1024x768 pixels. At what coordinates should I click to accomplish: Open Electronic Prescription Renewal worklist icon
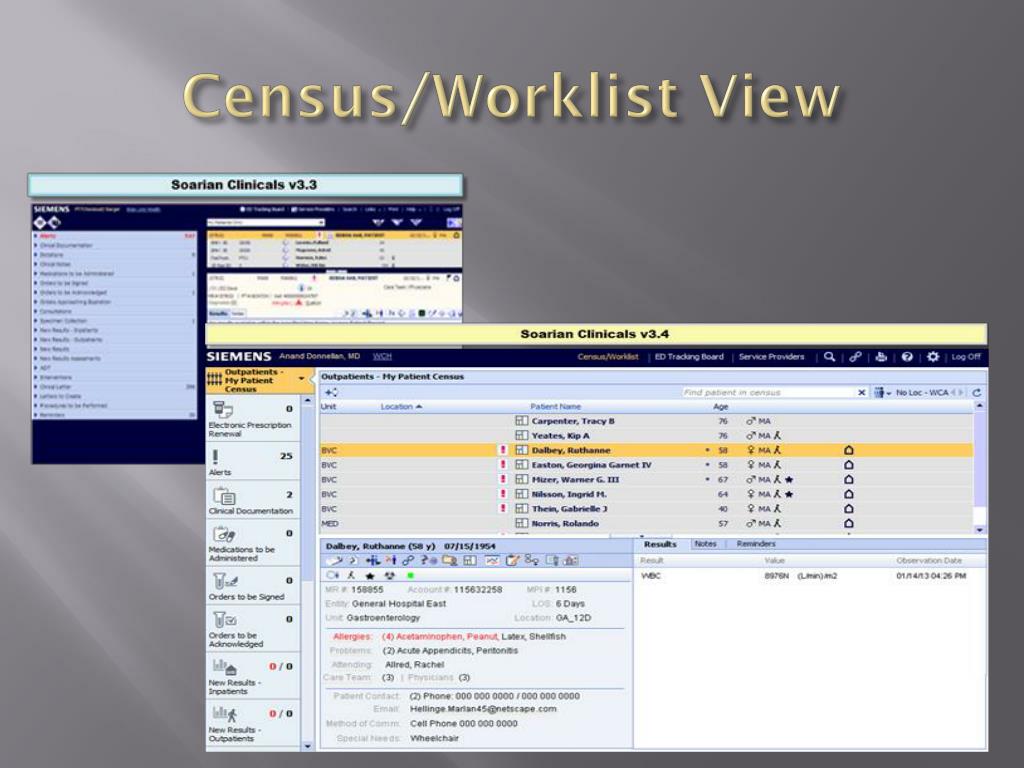coord(223,409)
